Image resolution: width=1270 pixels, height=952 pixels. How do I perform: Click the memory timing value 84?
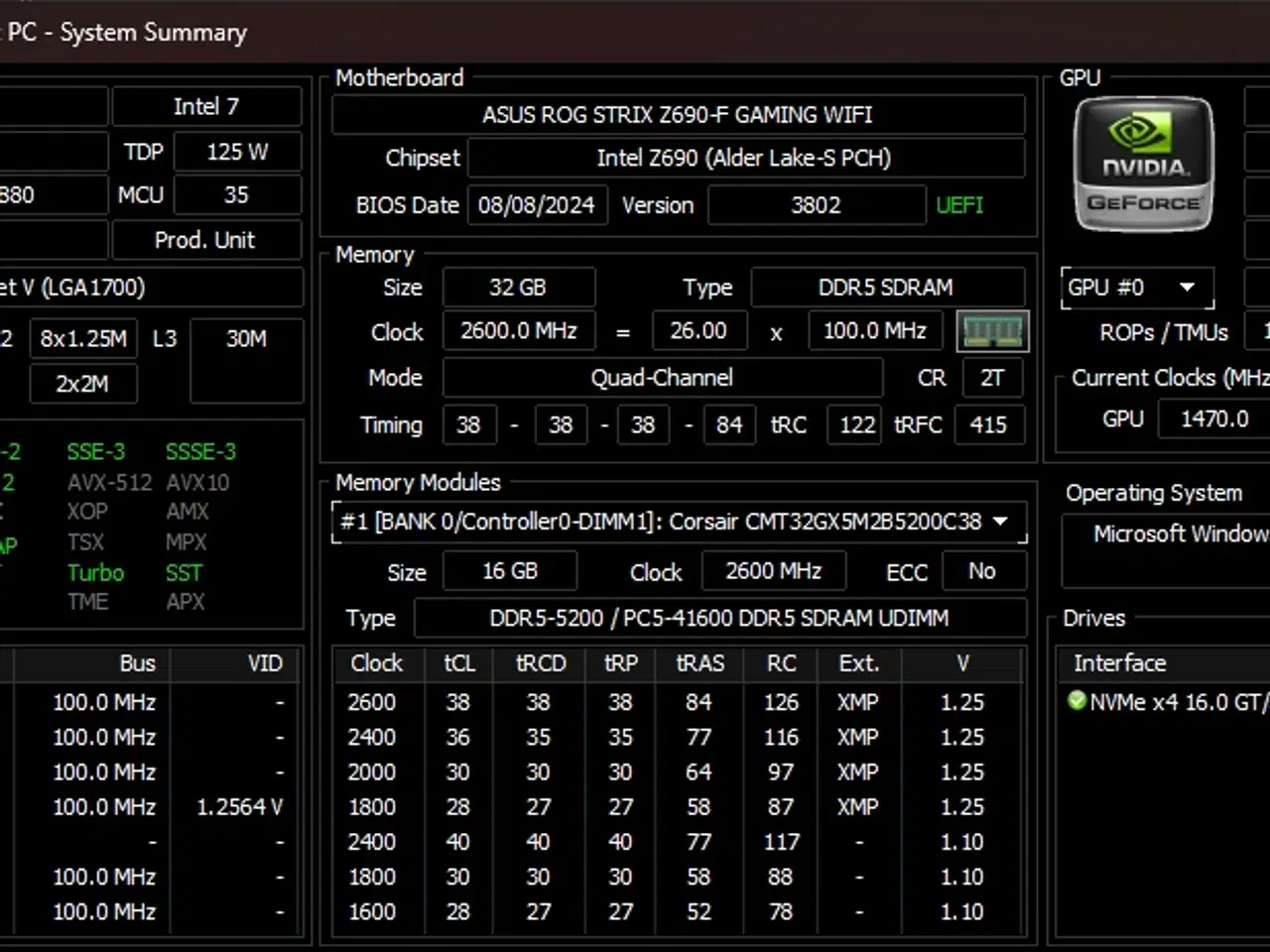coord(729,425)
